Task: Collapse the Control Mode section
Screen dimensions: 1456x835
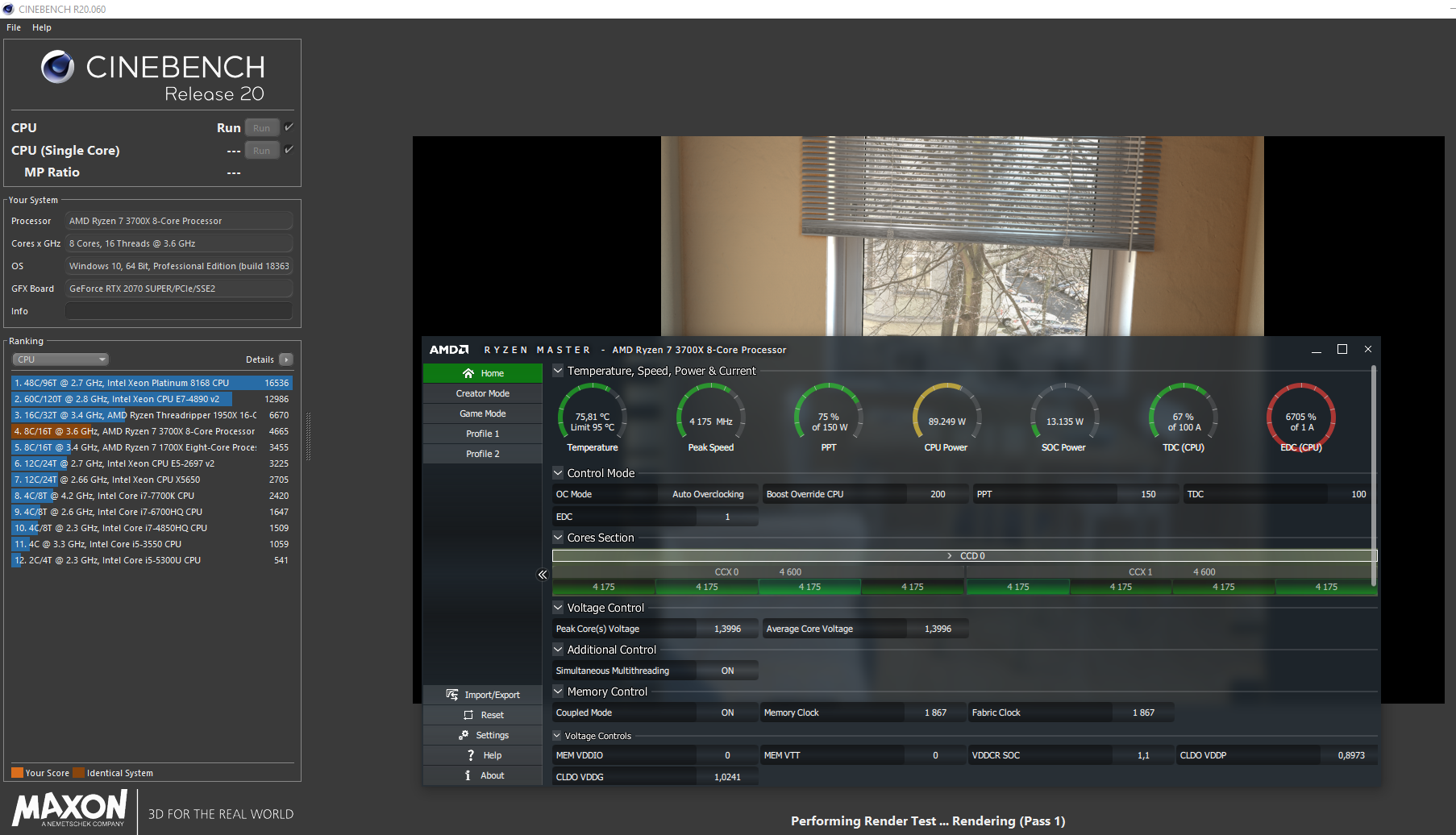Action: [558, 473]
